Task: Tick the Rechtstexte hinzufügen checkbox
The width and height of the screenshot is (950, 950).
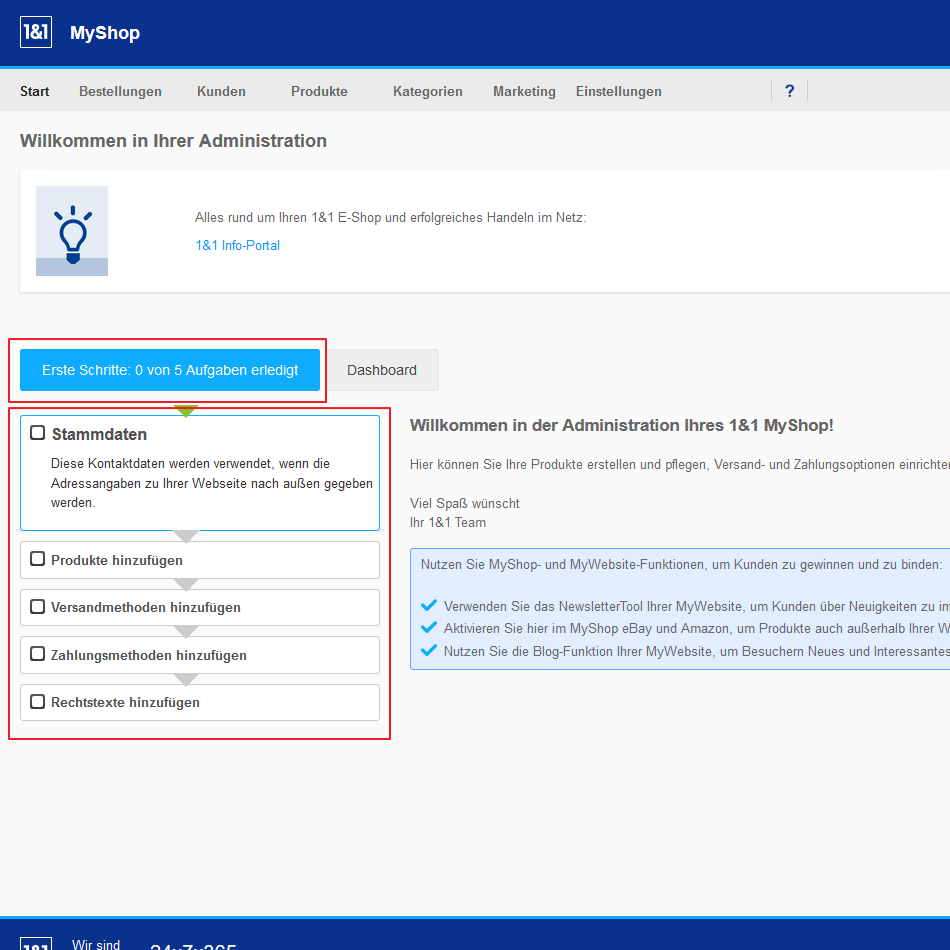Action: click(x=38, y=702)
